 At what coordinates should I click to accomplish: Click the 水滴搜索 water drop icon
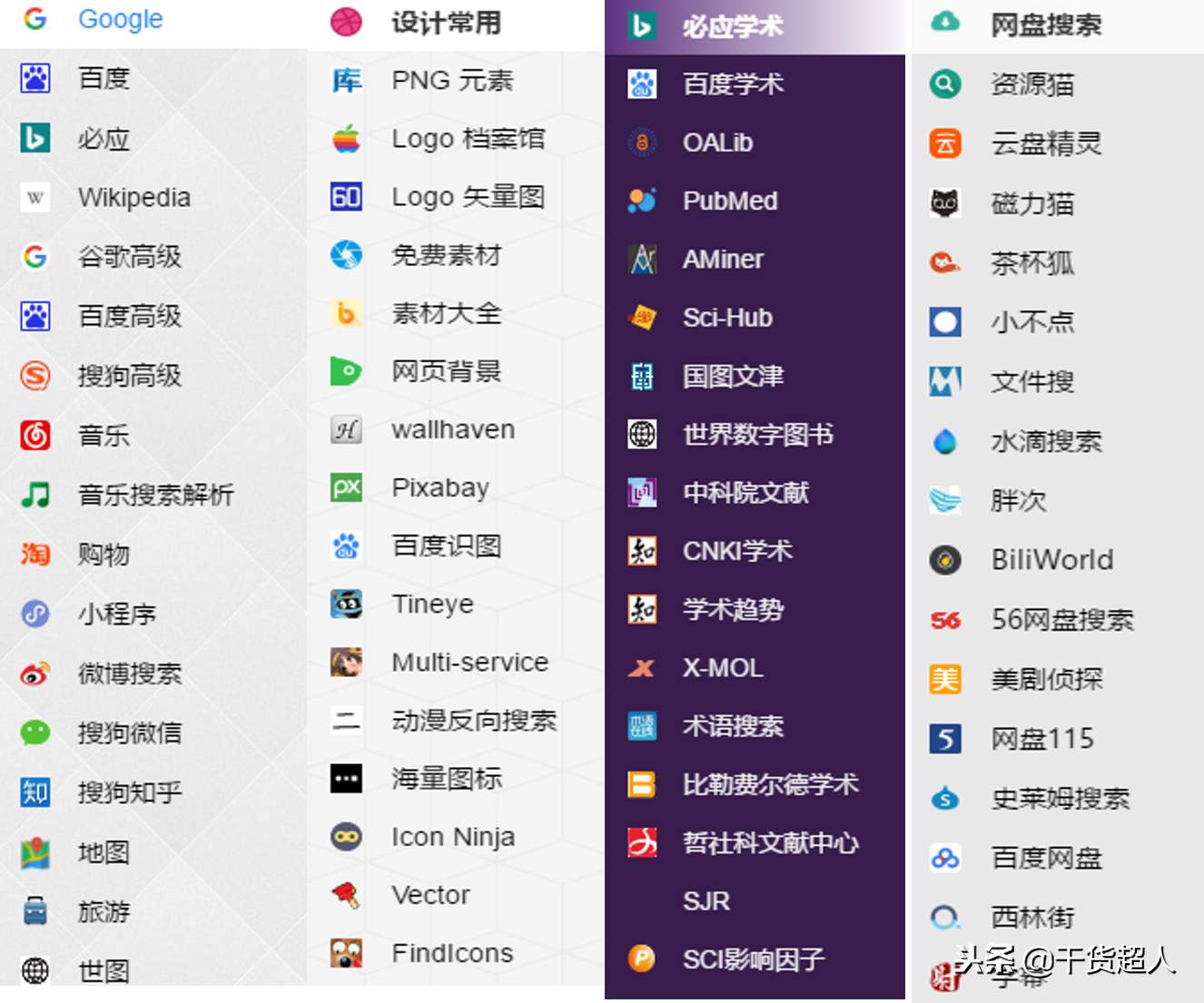pyautogui.click(x=945, y=441)
